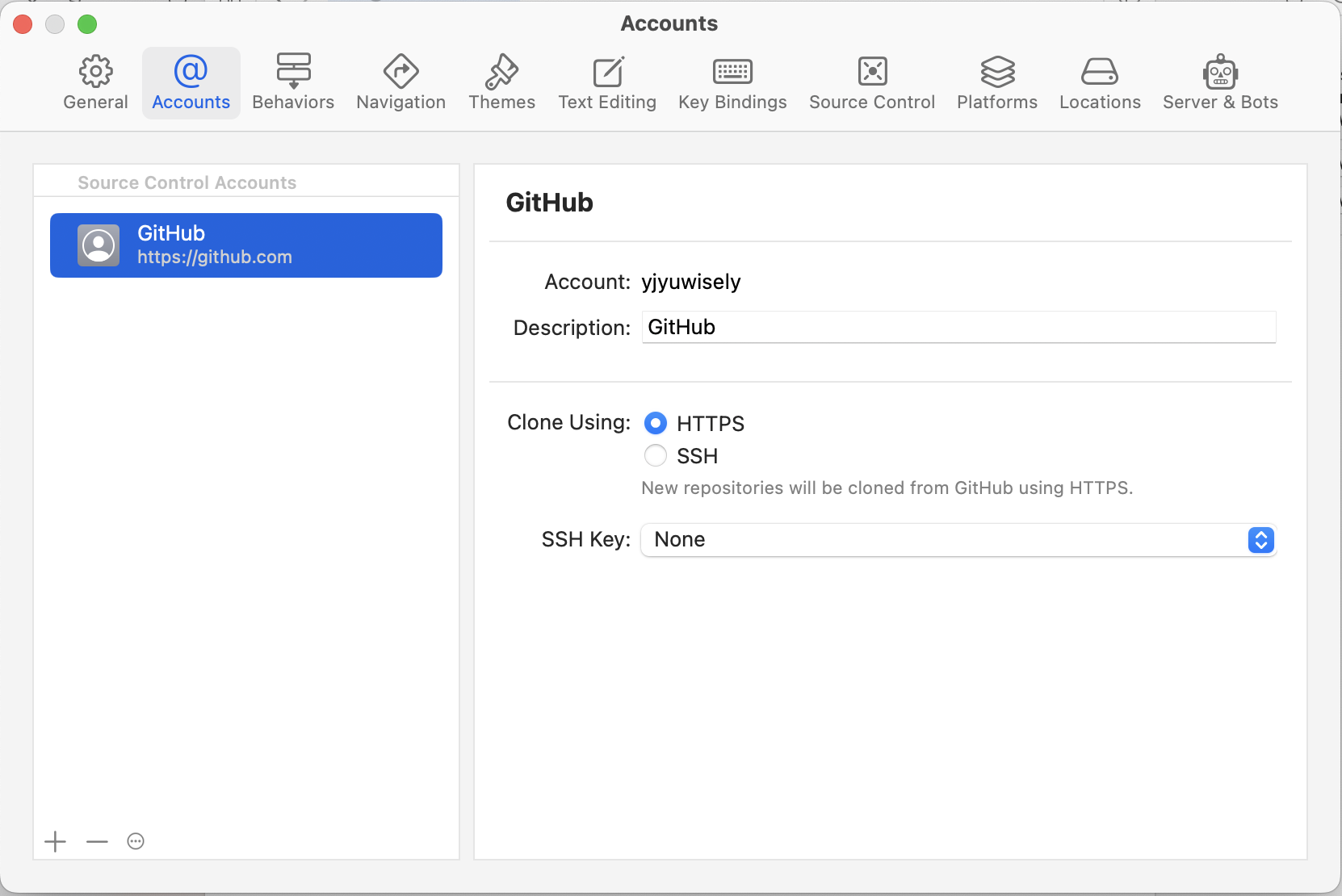Image resolution: width=1342 pixels, height=896 pixels.
Task: Remove selected account with minus button
Action: point(97,841)
